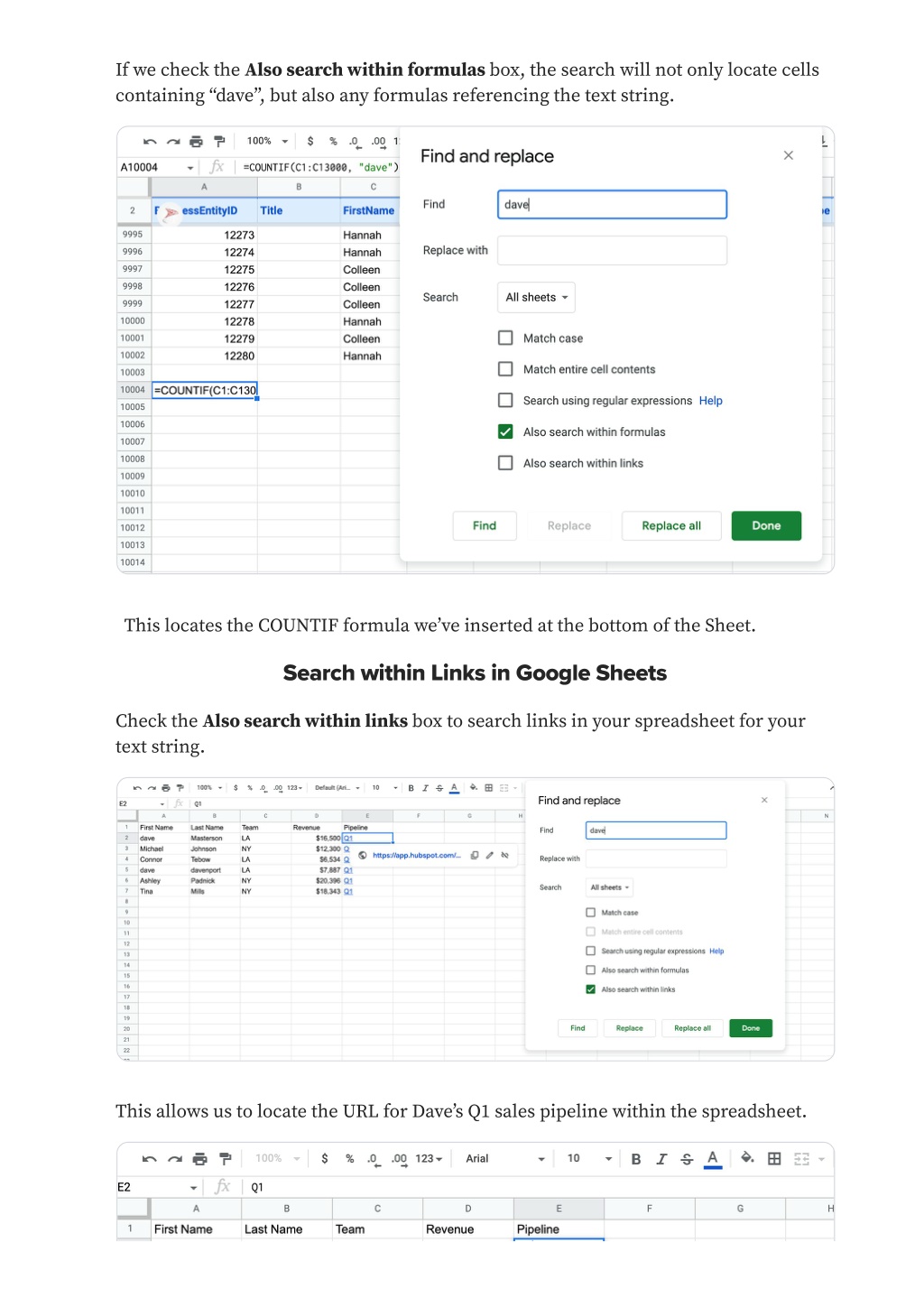Click Find field in the small links dialog
Image resolution: width=924 pixels, height=1308 pixels.
[656, 830]
